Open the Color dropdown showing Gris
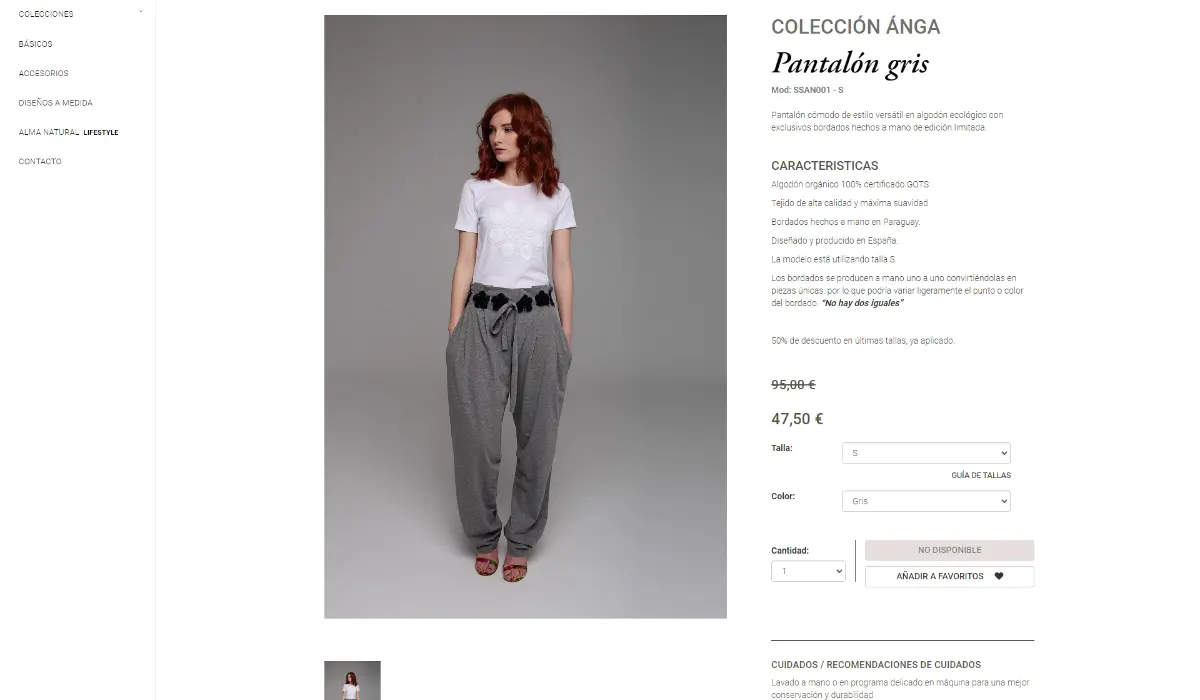 pos(926,501)
